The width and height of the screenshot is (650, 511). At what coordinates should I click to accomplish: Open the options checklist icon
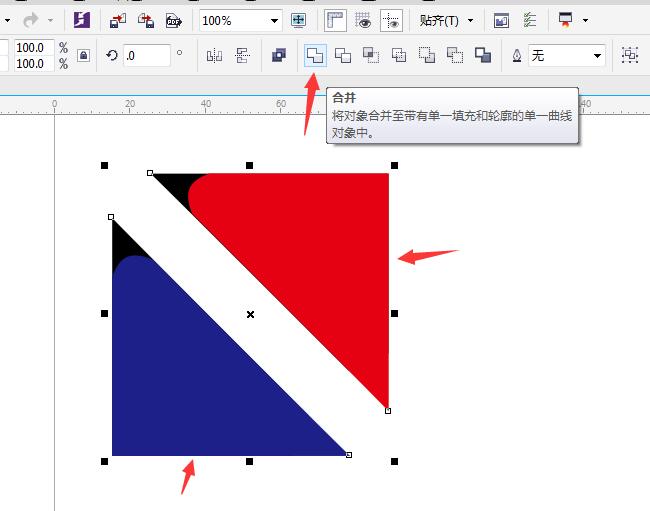tap(529, 20)
